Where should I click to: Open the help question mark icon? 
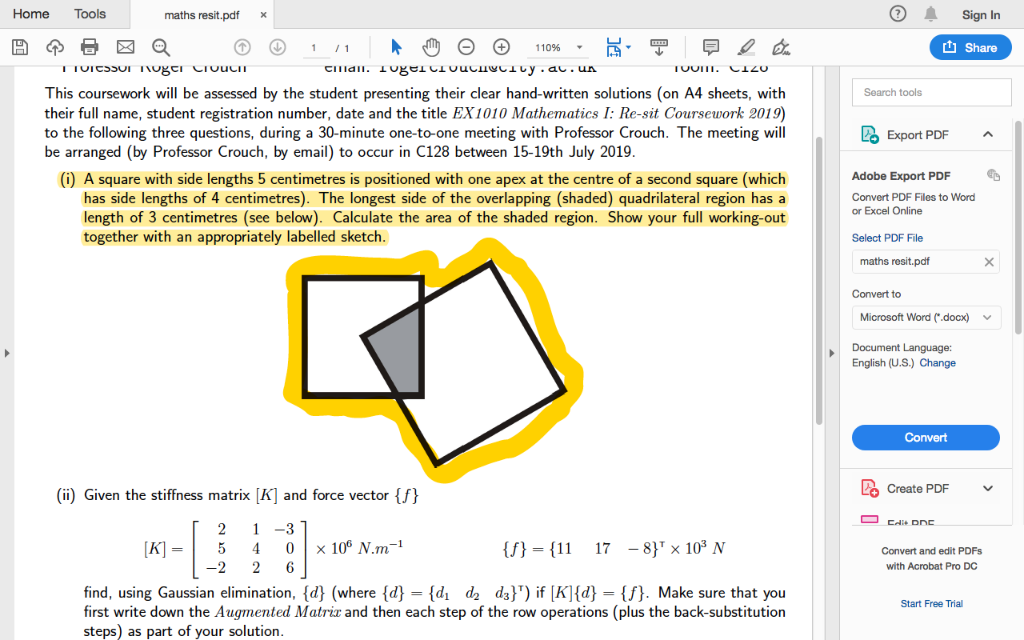coord(898,14)
